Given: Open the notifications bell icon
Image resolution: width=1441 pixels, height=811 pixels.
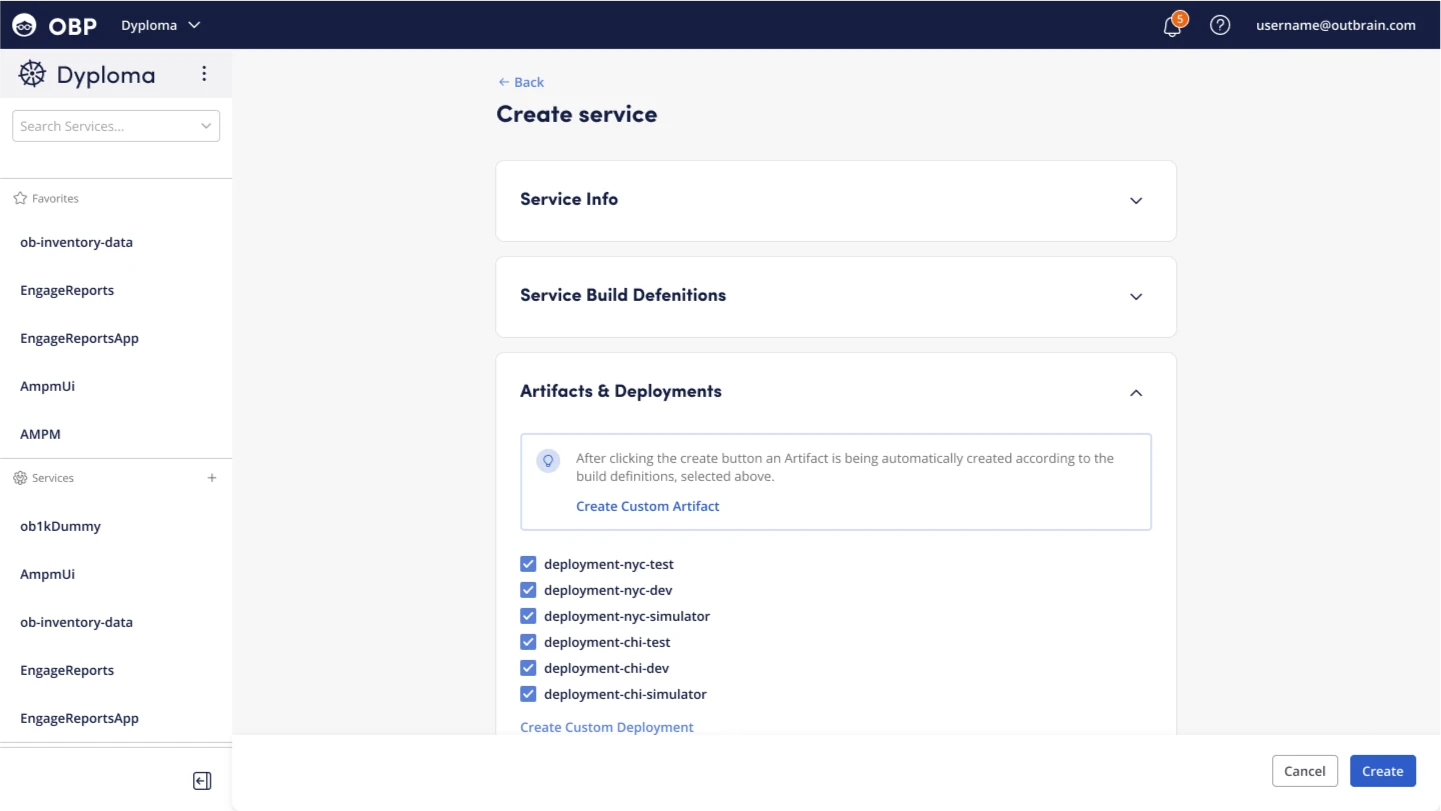Looking at the screenshot, I should pos(1172,26).
